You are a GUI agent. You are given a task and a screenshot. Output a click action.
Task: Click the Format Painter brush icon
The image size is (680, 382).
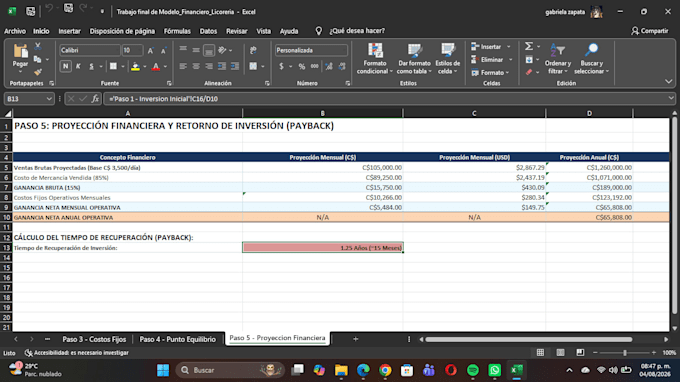tap(38, 71)
